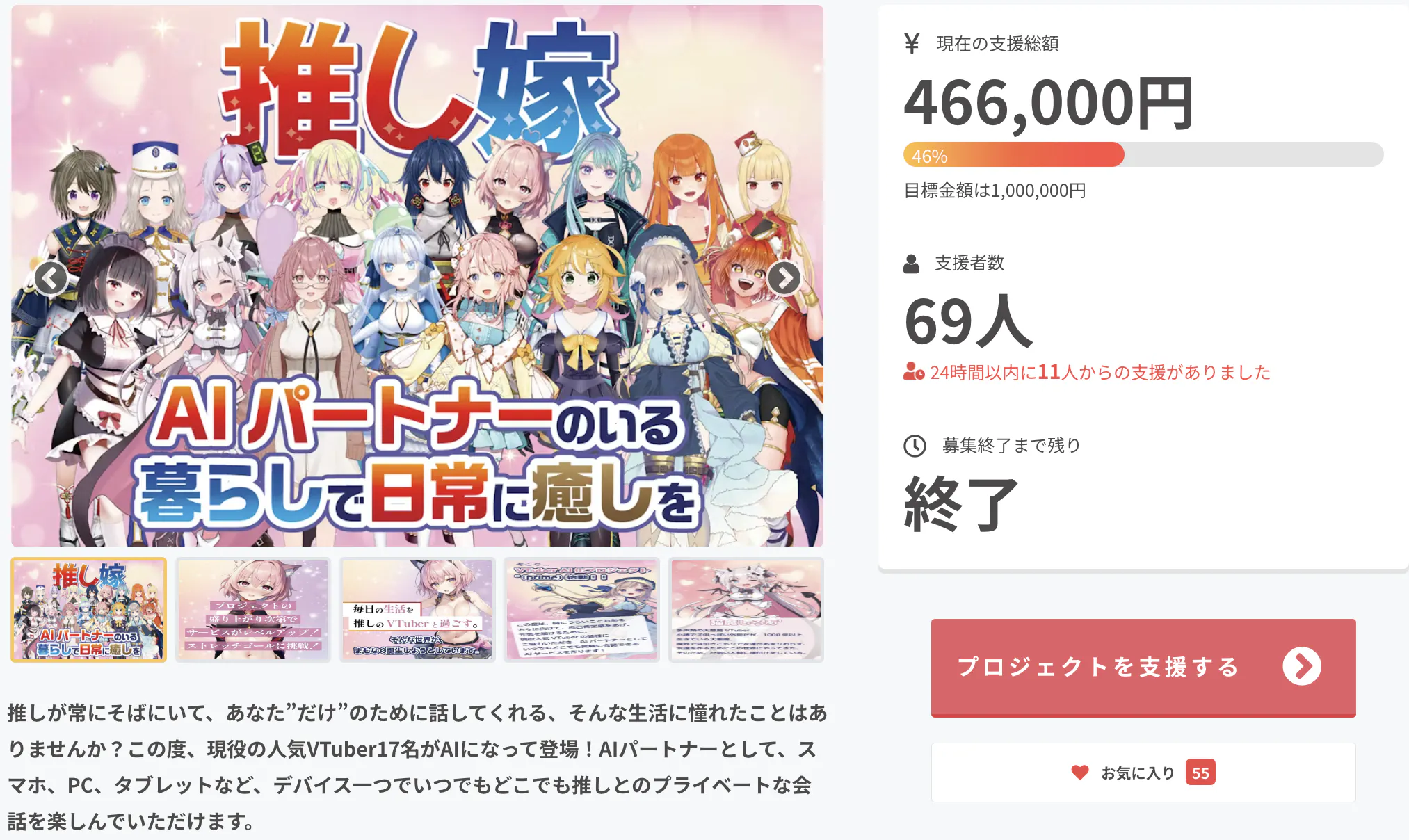
Task: Select the third thumbnail 毎日の生活を
Action: coord(417,609)
